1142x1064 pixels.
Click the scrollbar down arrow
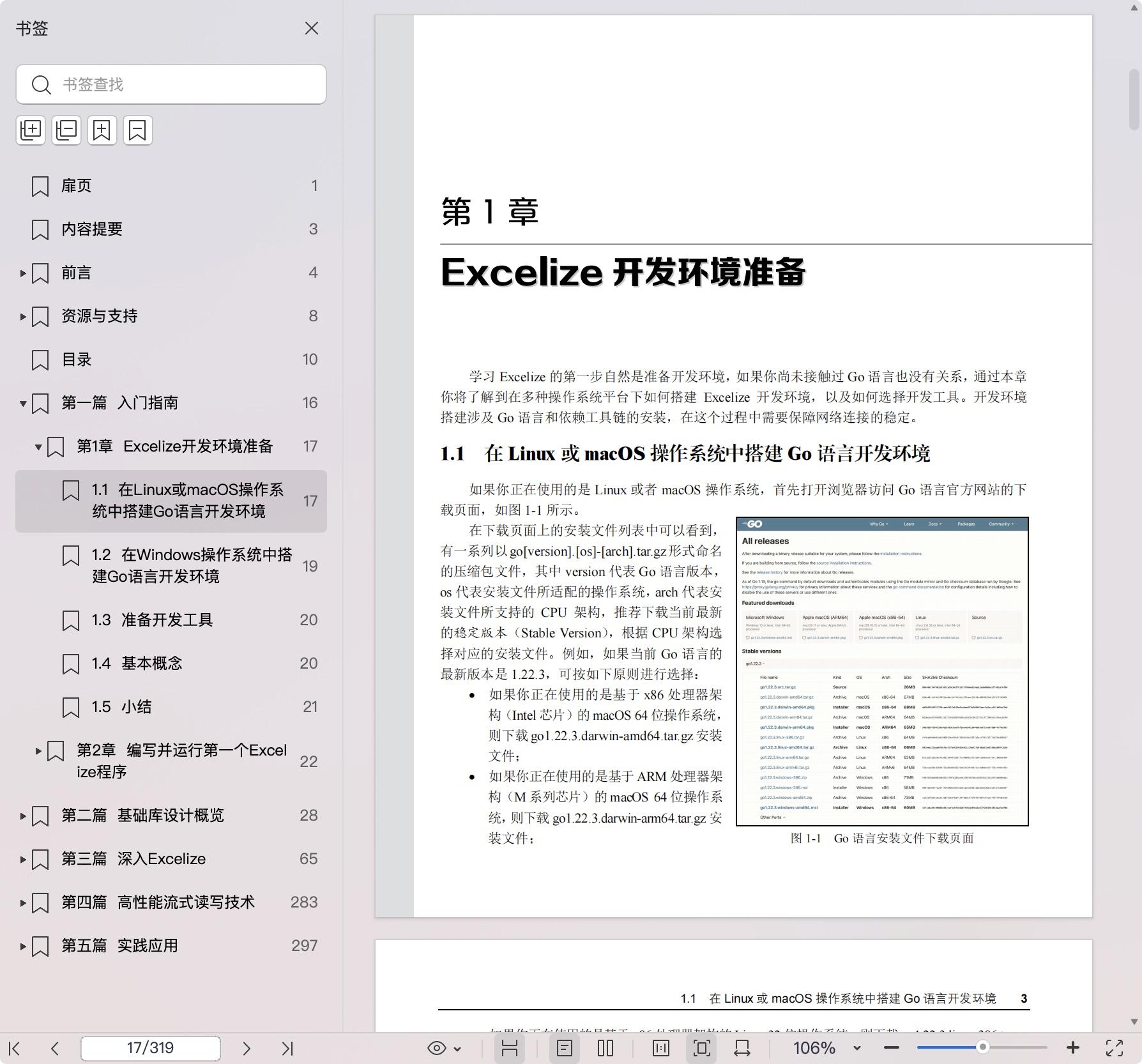1134,1022
